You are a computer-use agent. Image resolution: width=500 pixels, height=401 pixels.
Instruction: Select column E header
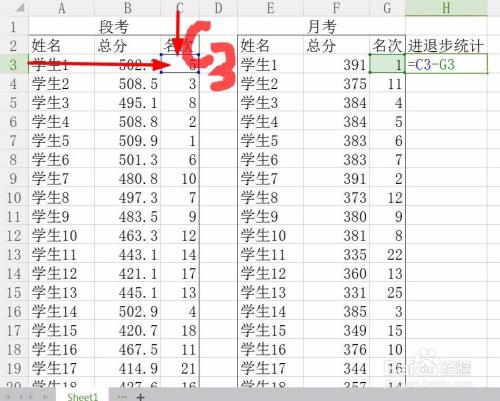coord(270,8)
